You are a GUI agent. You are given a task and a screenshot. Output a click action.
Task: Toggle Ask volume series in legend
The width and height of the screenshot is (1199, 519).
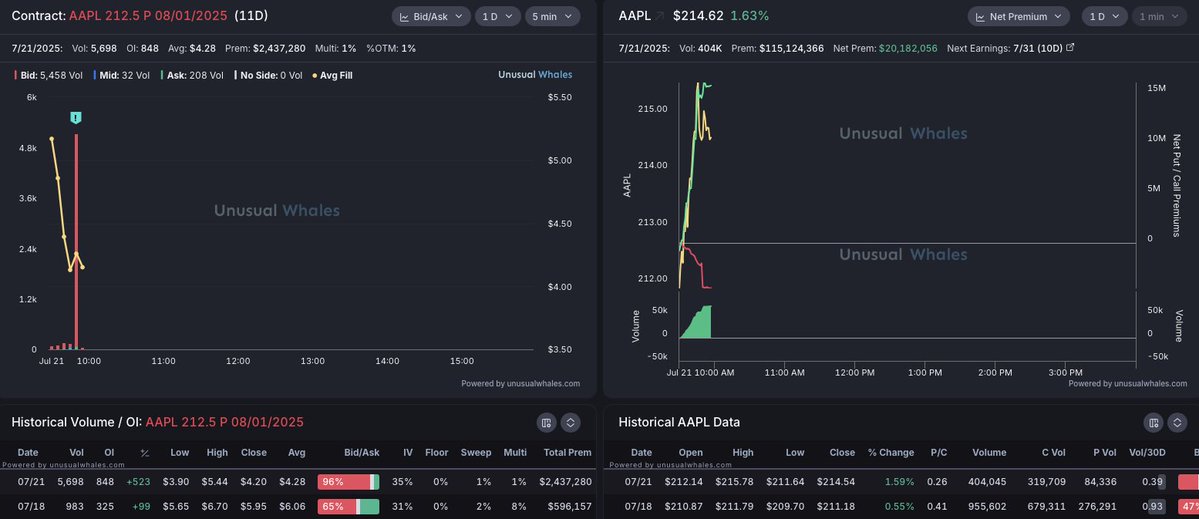click(x=192, y=75)
